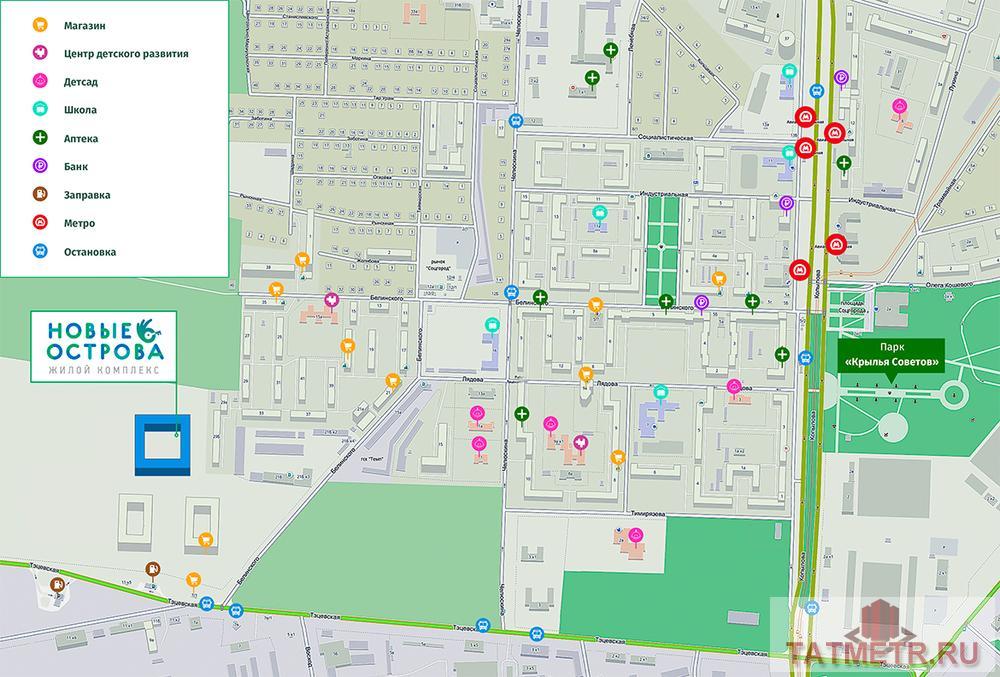
Task: Select the kindergarten pin near Лучина street
Action: (x=899, y=107)
